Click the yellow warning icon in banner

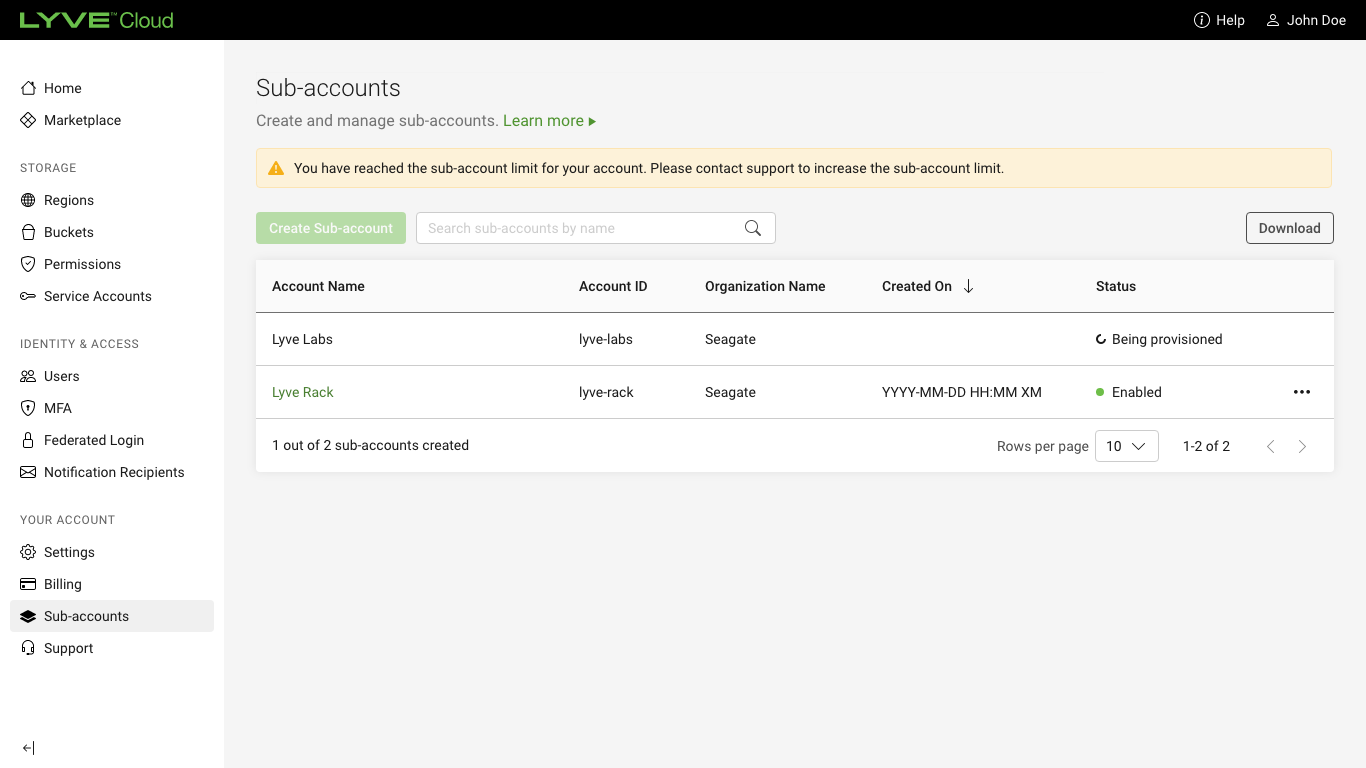pos(276,168)
